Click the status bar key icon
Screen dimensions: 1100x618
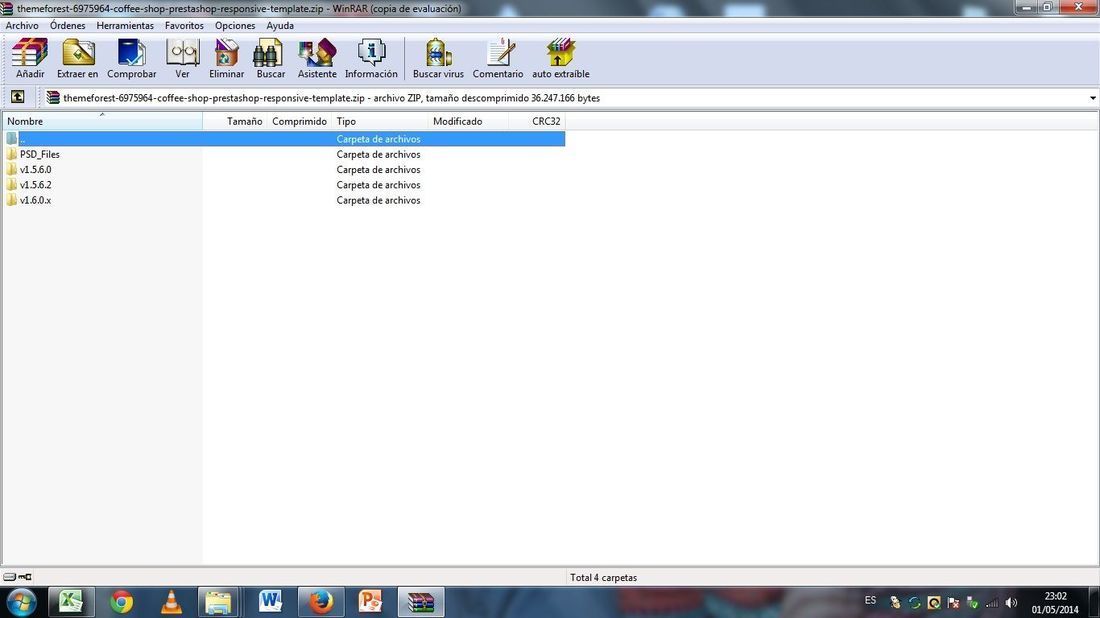(25, 577)
